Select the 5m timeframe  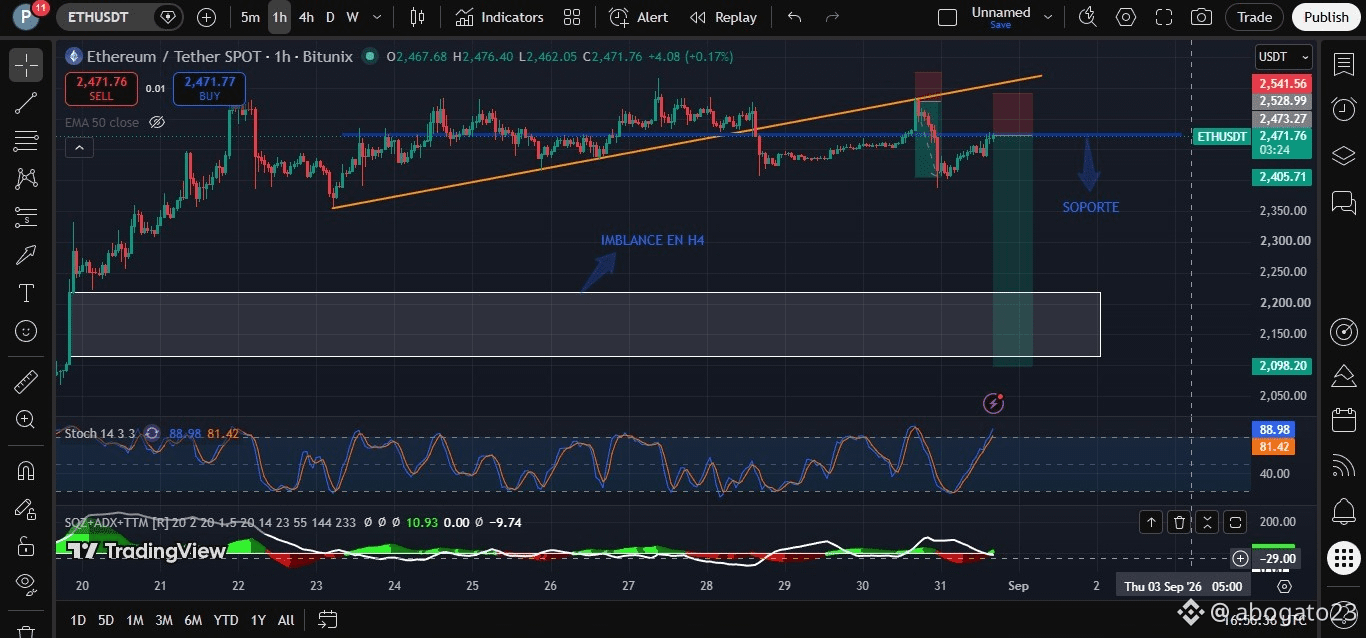click(x=250, y=17)
